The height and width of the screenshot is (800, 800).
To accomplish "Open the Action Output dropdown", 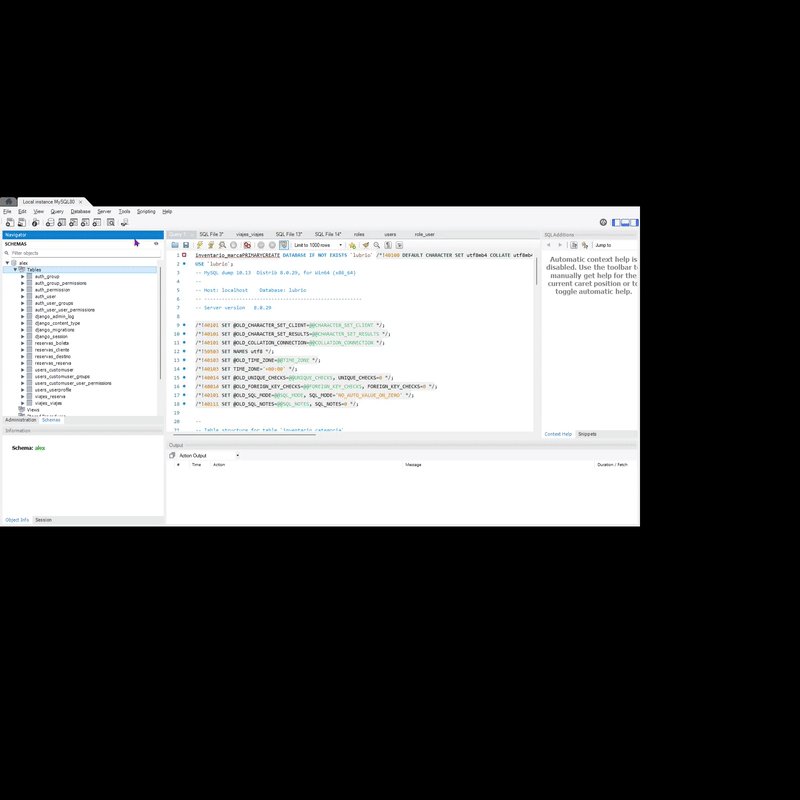I will [209, 455].
